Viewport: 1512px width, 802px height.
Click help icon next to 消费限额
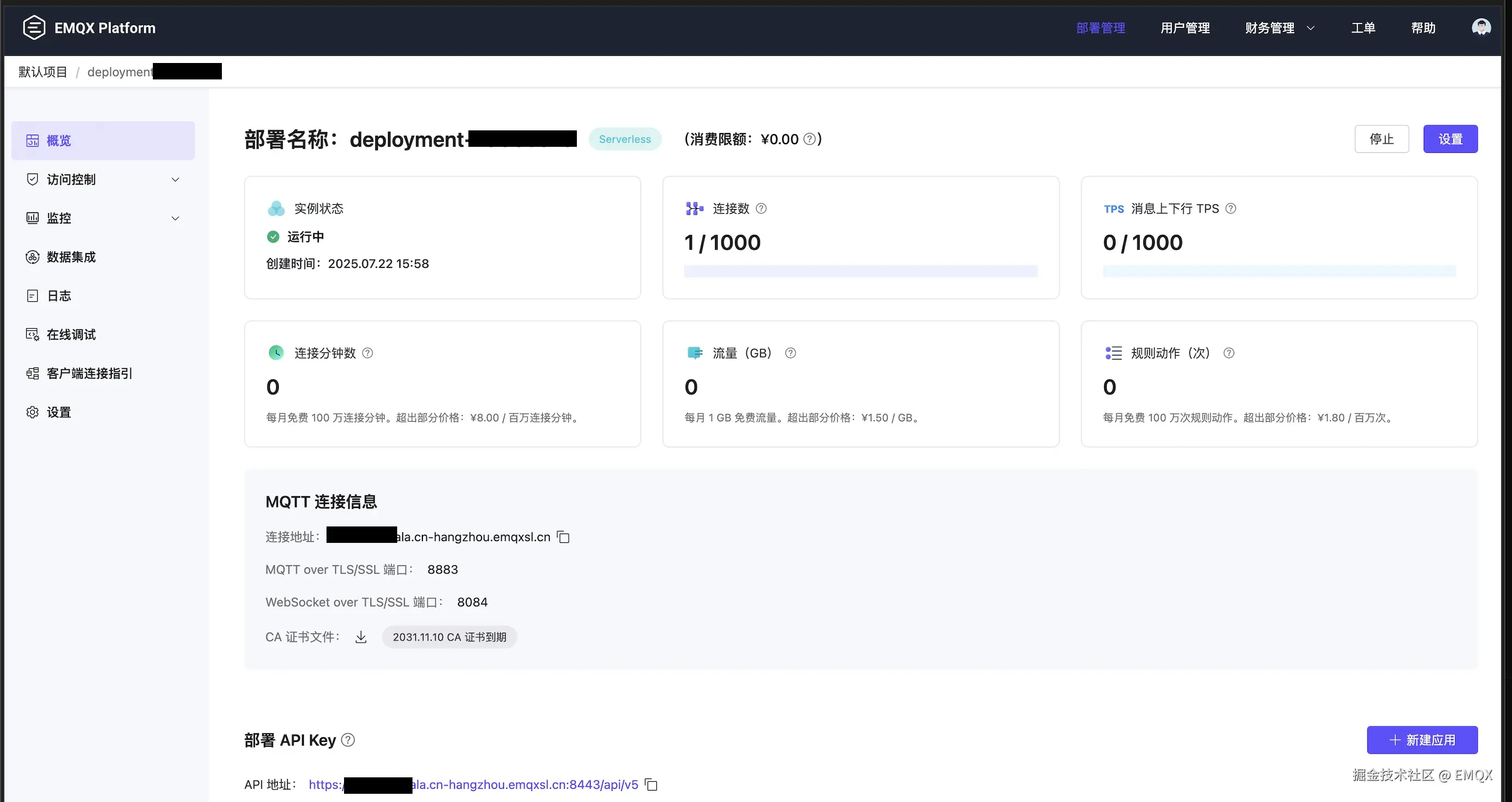tap(810, 139)
